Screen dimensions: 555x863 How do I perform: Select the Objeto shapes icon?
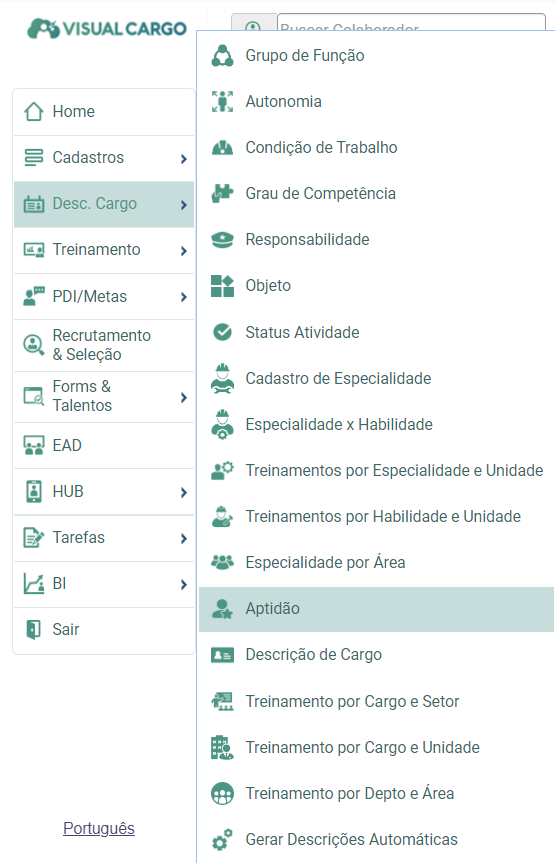(222, 286)
